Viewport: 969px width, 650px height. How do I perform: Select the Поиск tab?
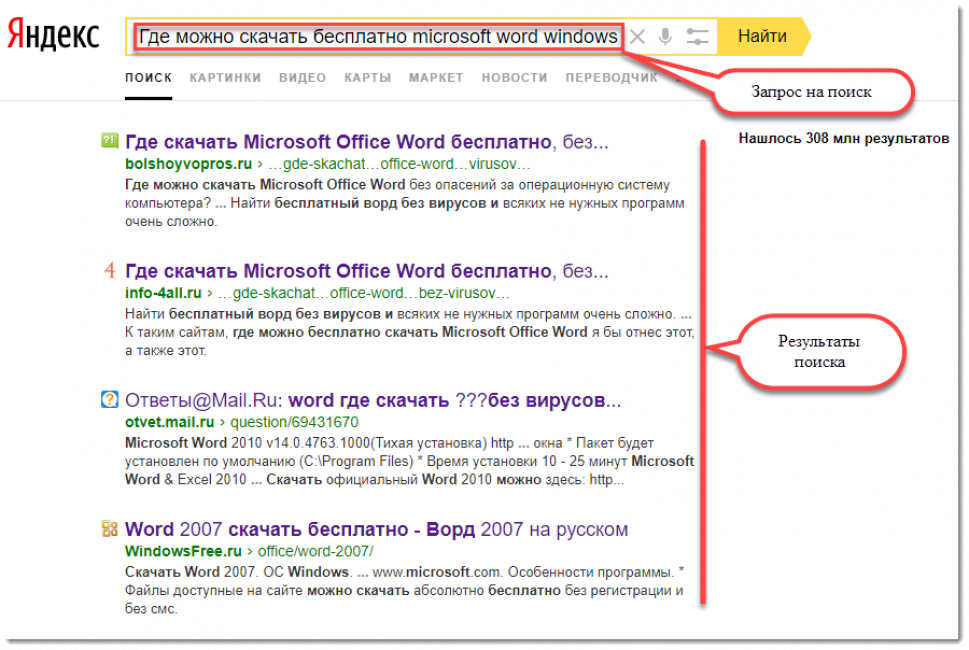coord(148,78)
